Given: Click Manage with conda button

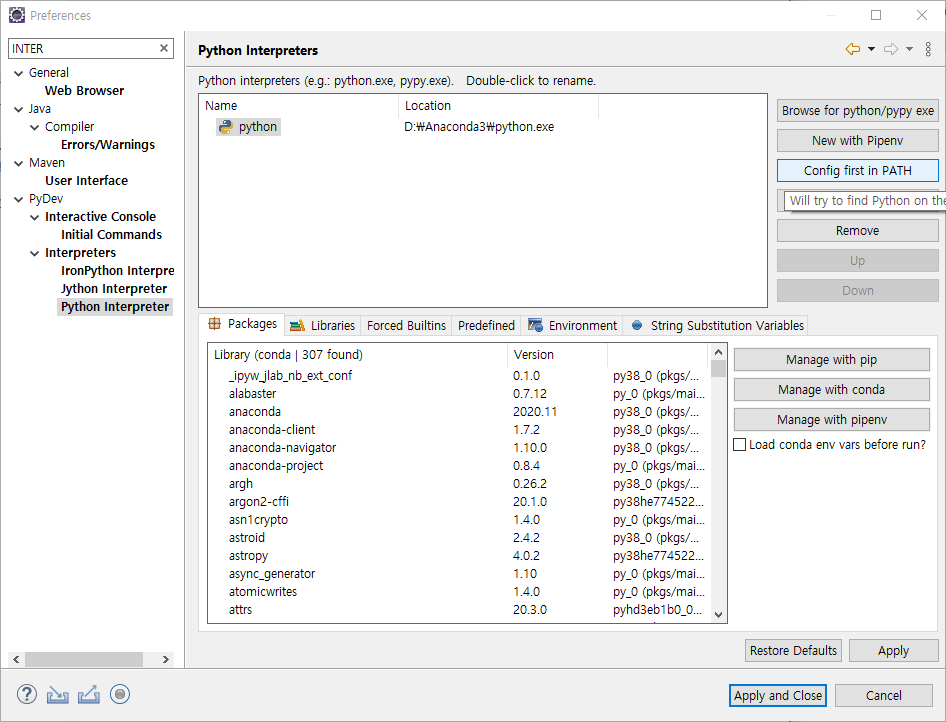Looking at the screenshot, I should [831, 390].
